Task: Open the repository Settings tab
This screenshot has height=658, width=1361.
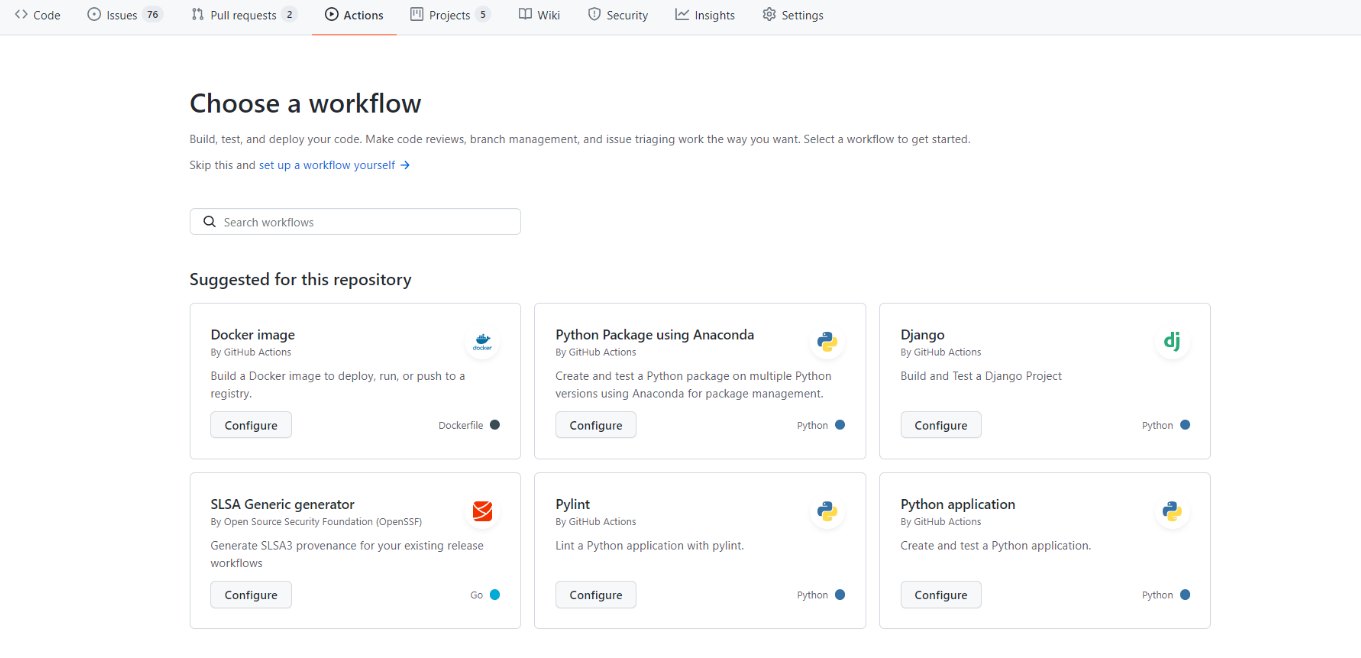Action: pos(793,15)
